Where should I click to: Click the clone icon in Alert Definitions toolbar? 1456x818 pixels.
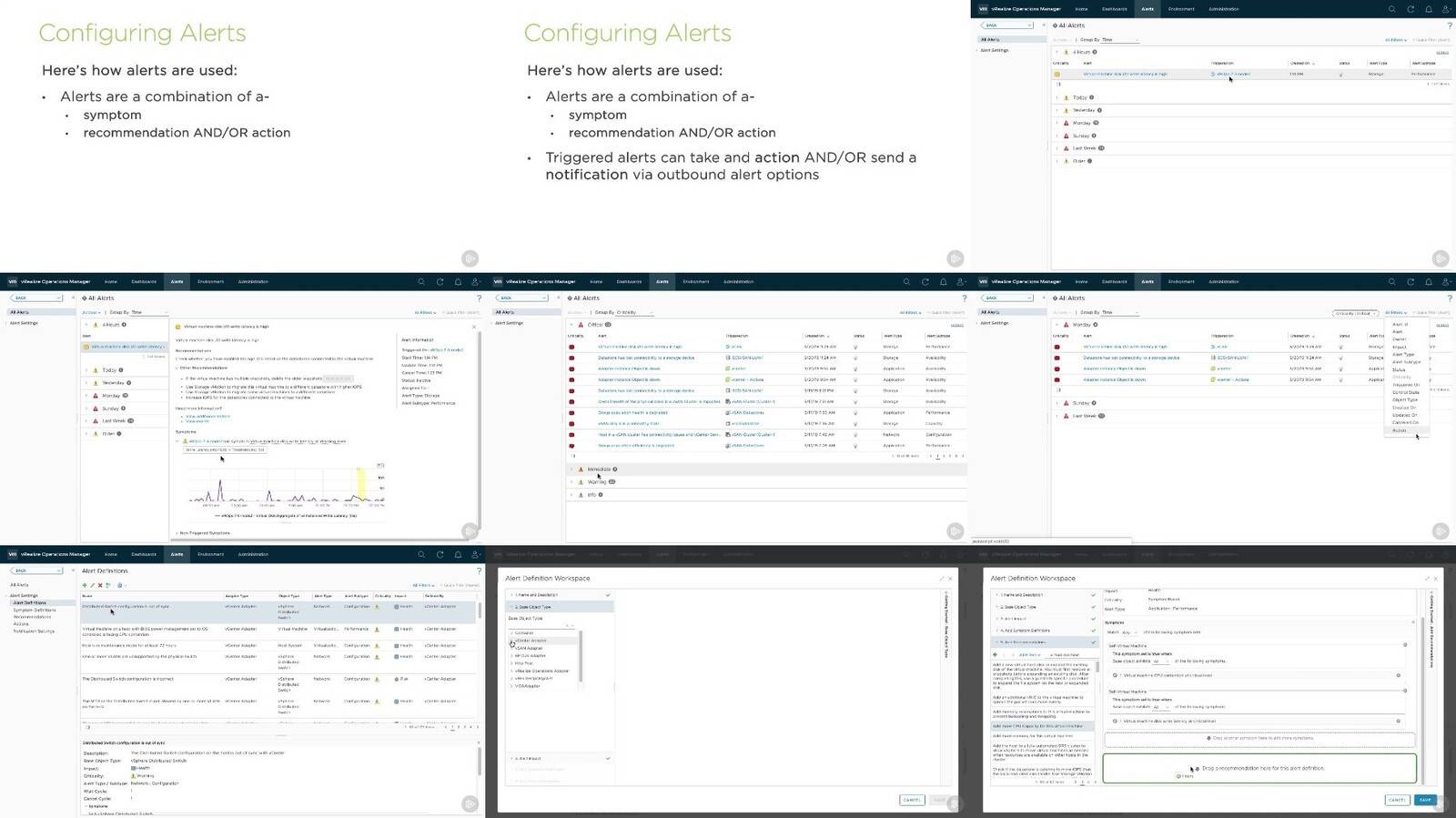point(107,585)
